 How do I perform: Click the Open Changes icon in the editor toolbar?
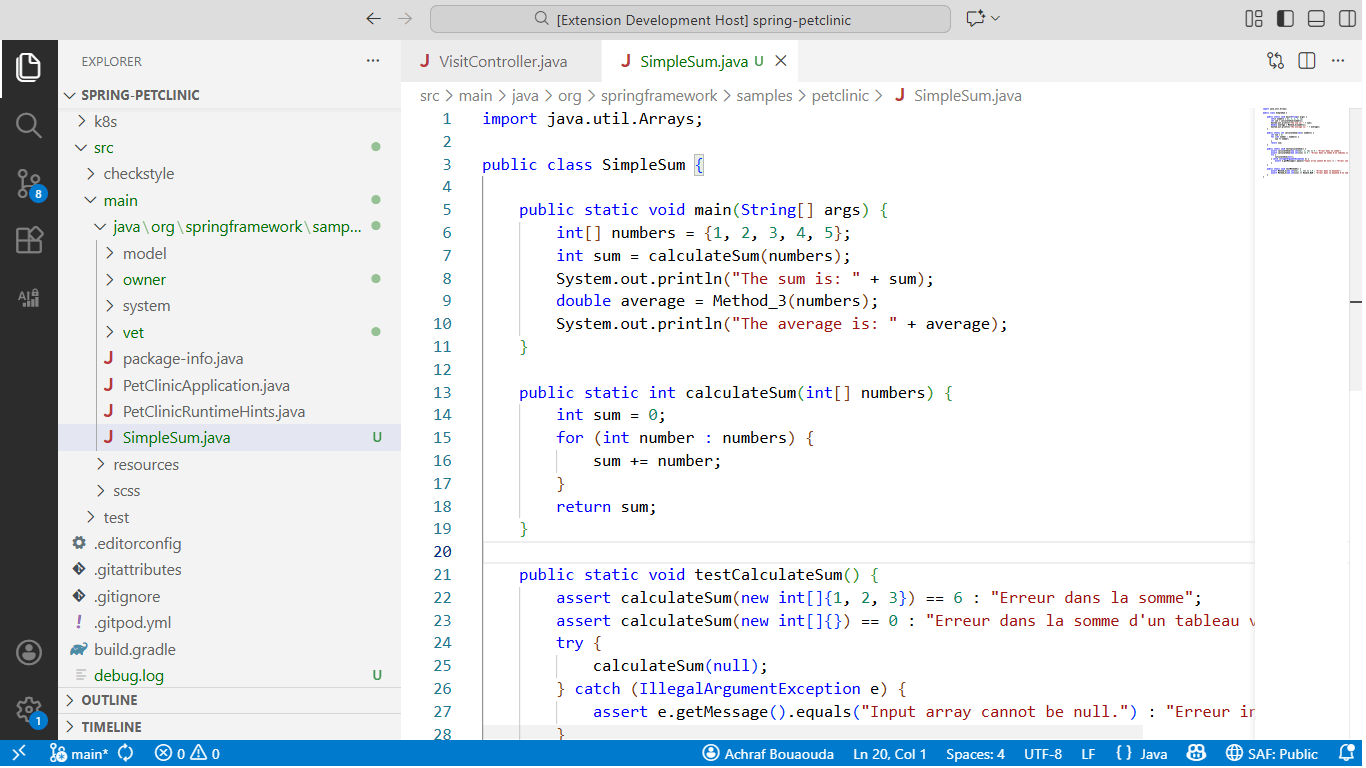(x=1275, y=60)
